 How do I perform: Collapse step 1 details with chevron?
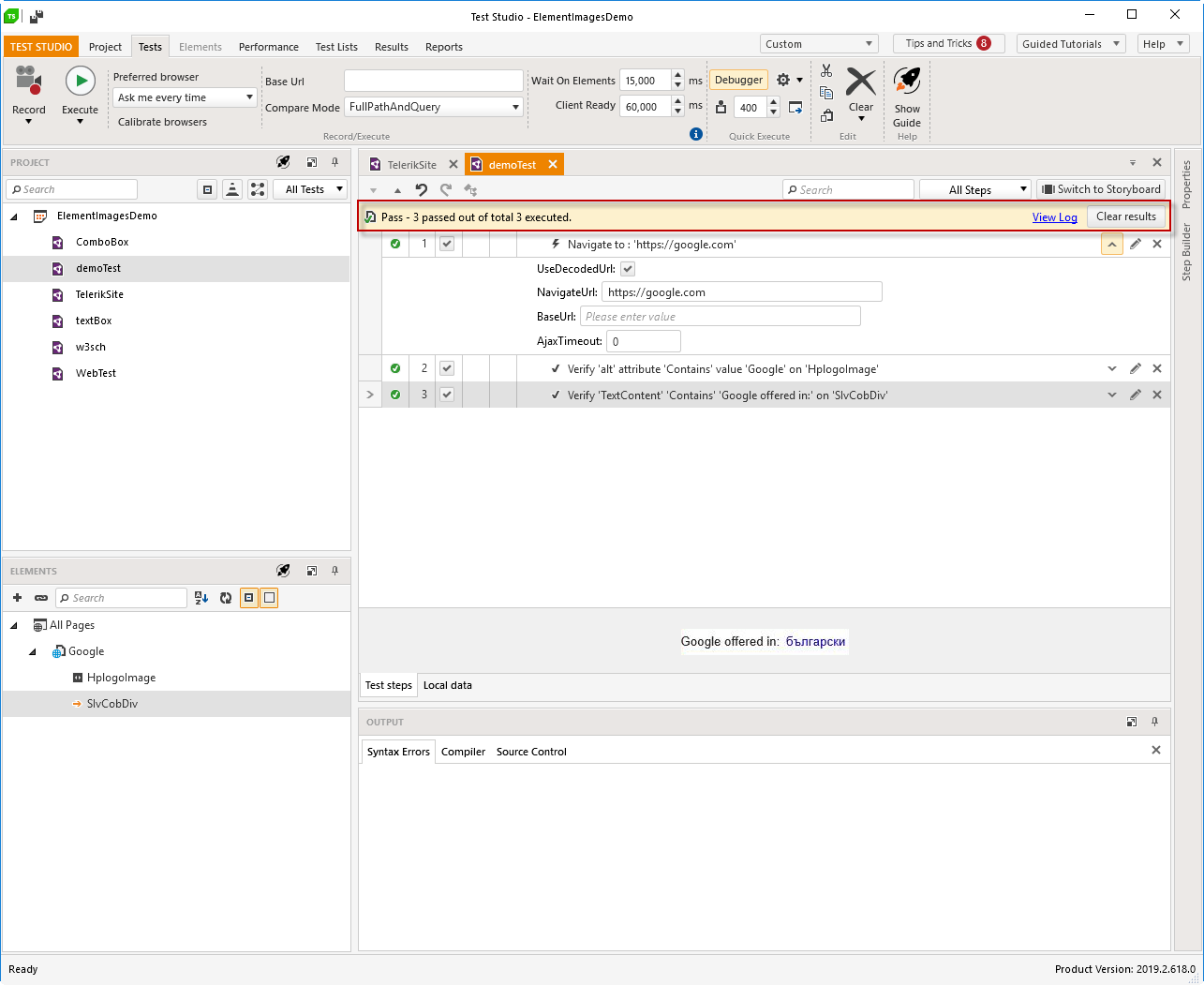[1112, 244]
